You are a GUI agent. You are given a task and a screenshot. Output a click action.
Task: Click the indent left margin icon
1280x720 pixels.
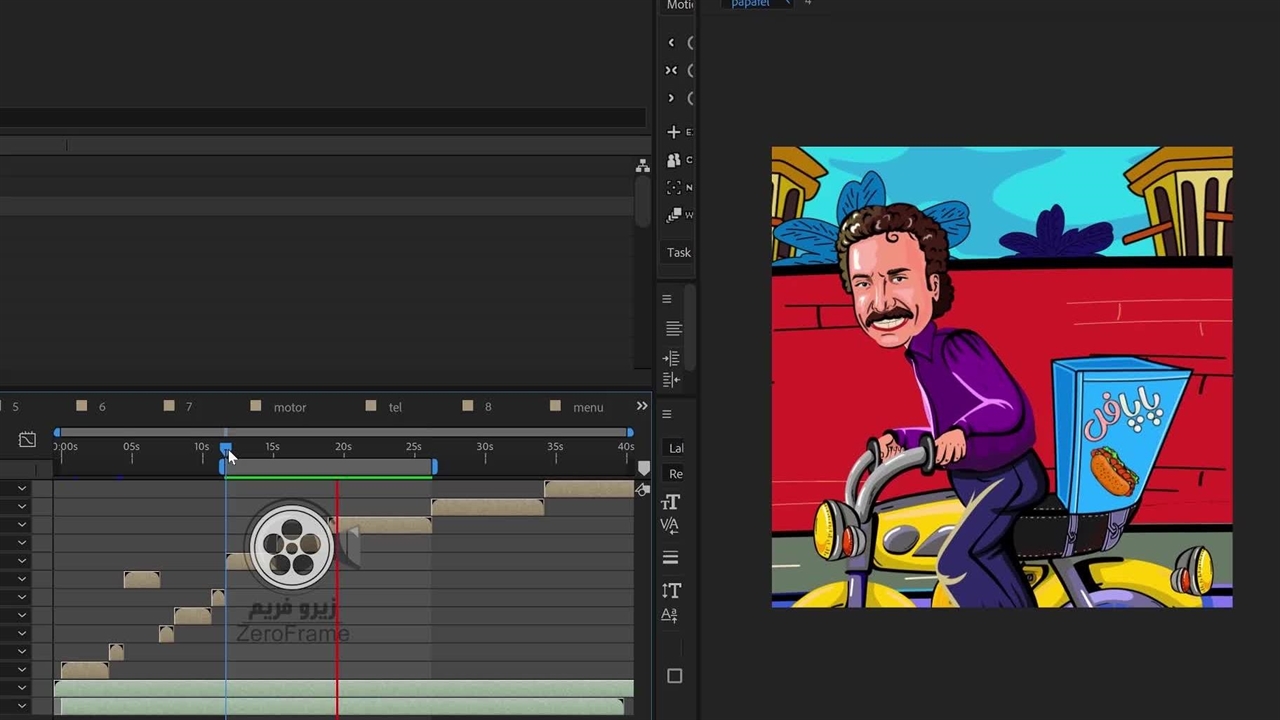coord(671,358)
